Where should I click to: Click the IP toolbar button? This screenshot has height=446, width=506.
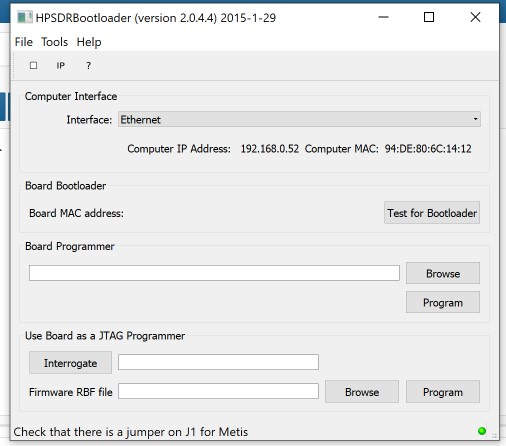[60, 65]
